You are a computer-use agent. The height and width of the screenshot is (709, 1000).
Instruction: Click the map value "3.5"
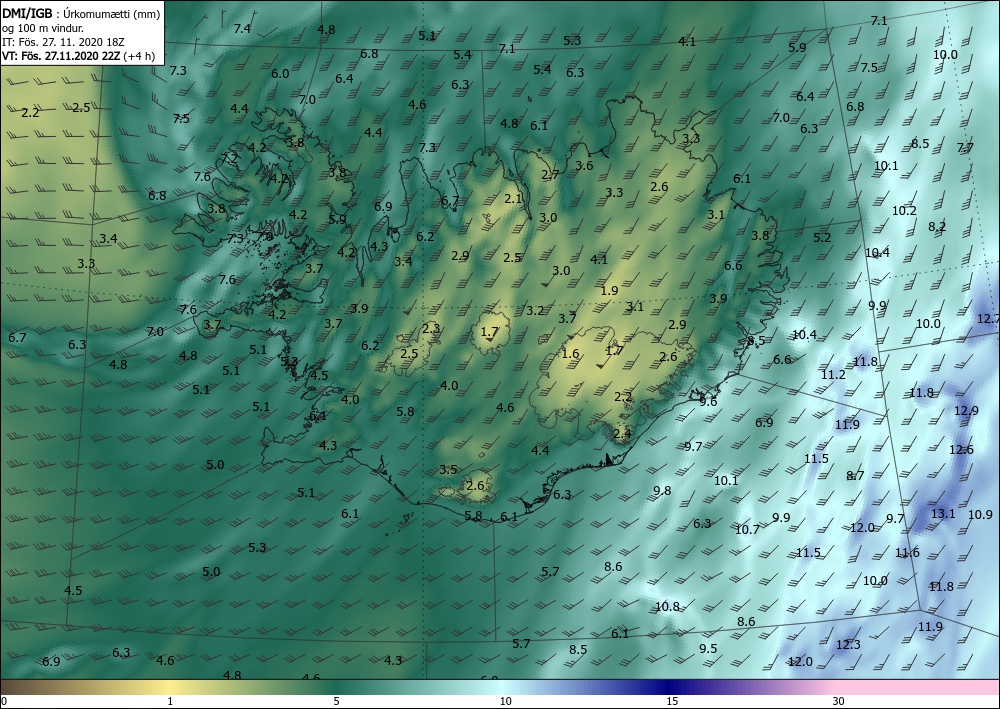pyautogui.click(x=448, y=469)
